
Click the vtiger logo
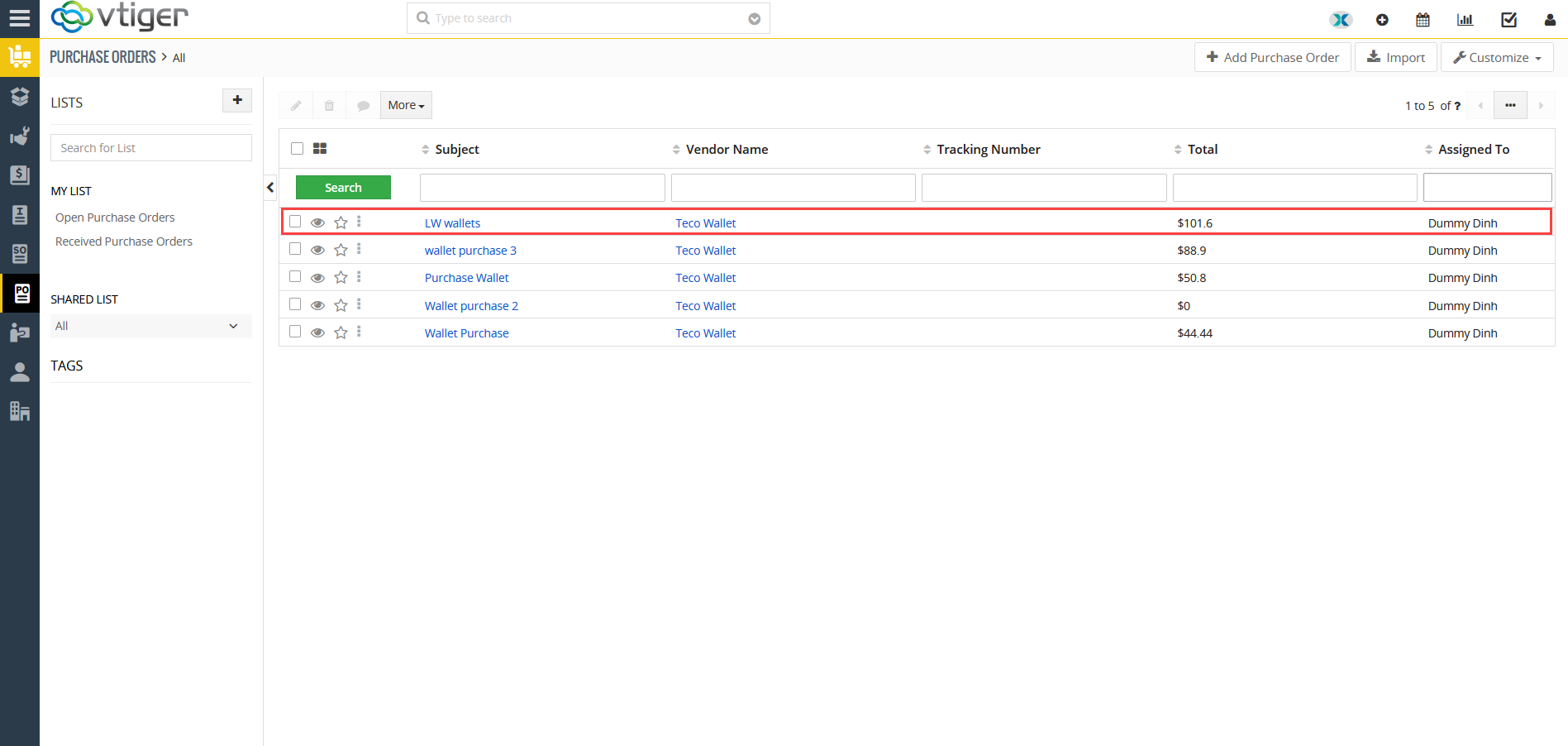pos(120,17)
